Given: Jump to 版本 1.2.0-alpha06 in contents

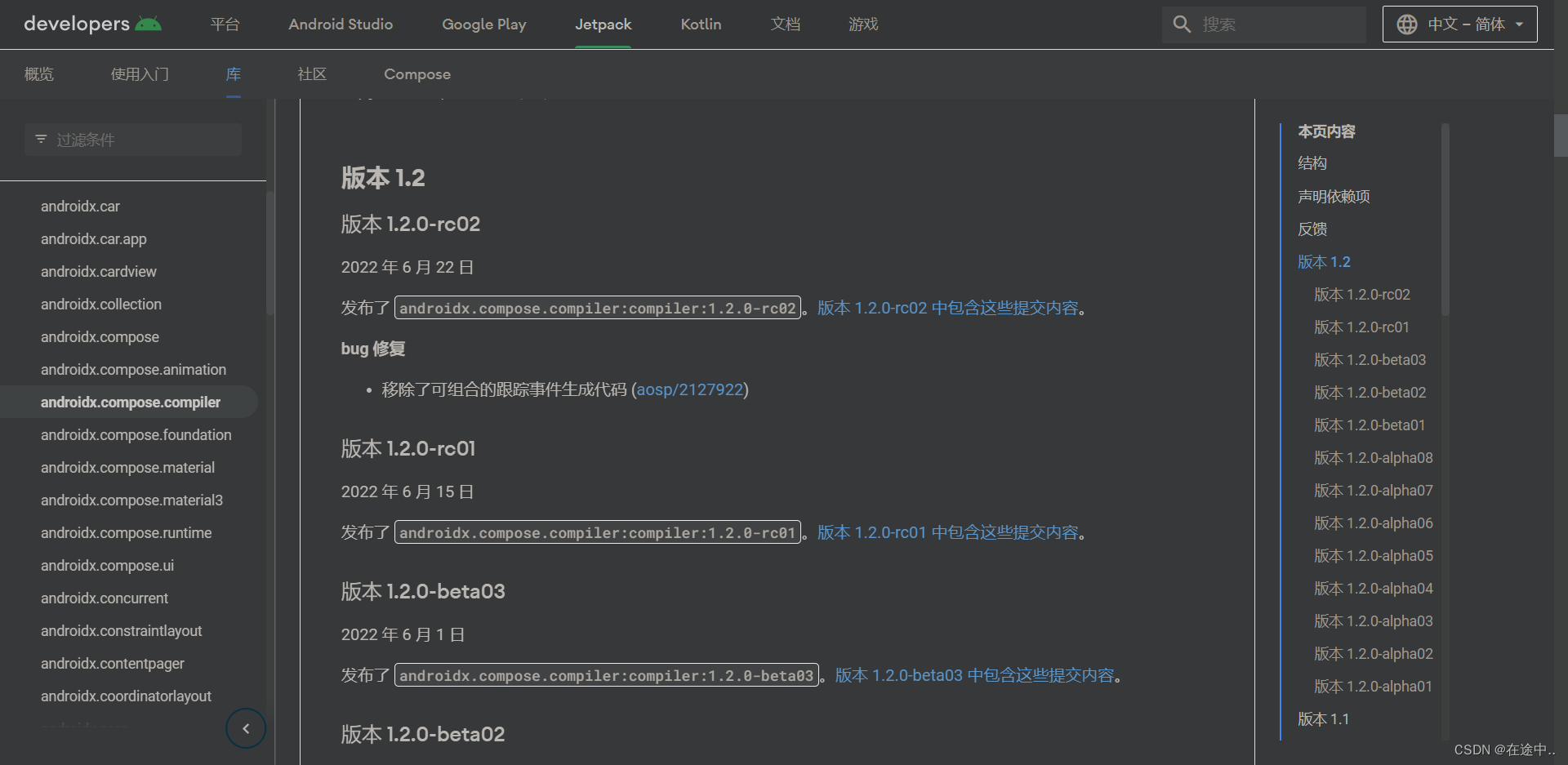Looking at the screenshot, I should (x=1373, y=523).
